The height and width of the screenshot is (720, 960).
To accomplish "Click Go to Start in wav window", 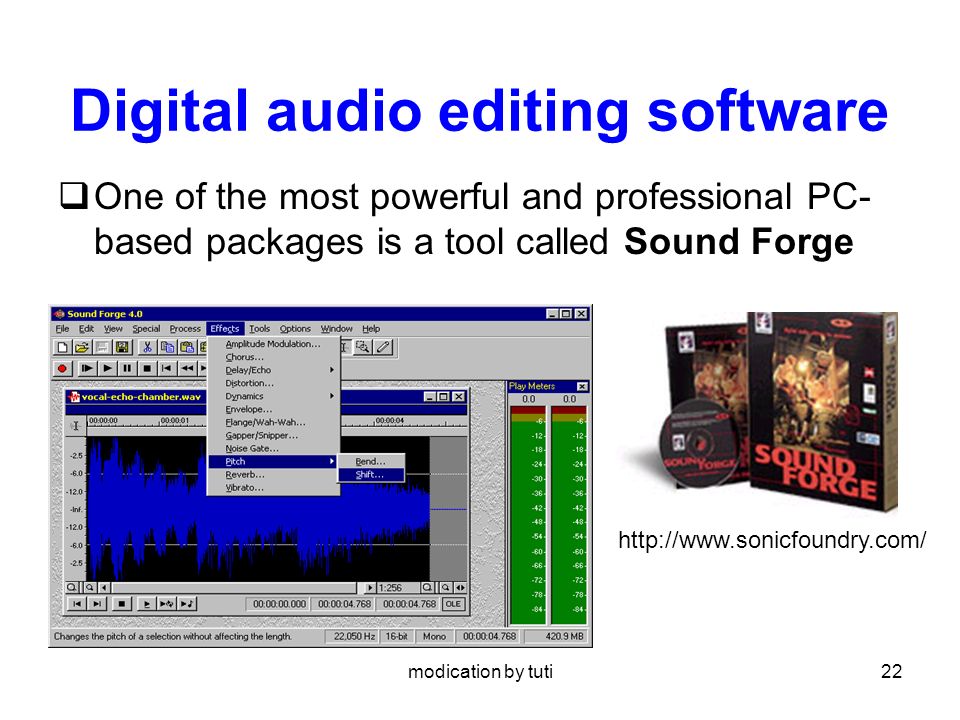I will 77,604.
